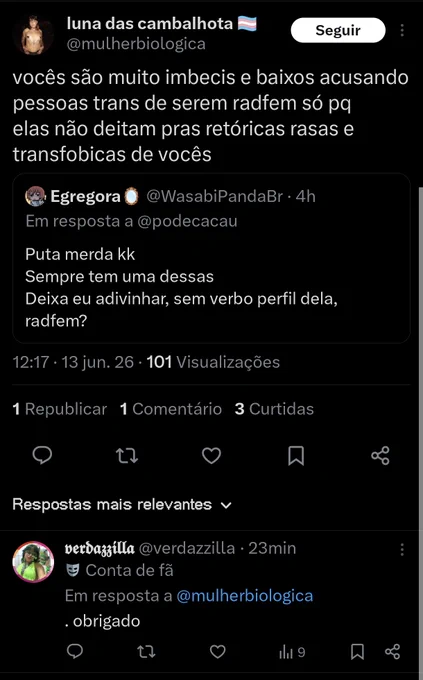This screenshot has height=680, width=423.
Task: Like the main tweet
Action: point(211,455)
